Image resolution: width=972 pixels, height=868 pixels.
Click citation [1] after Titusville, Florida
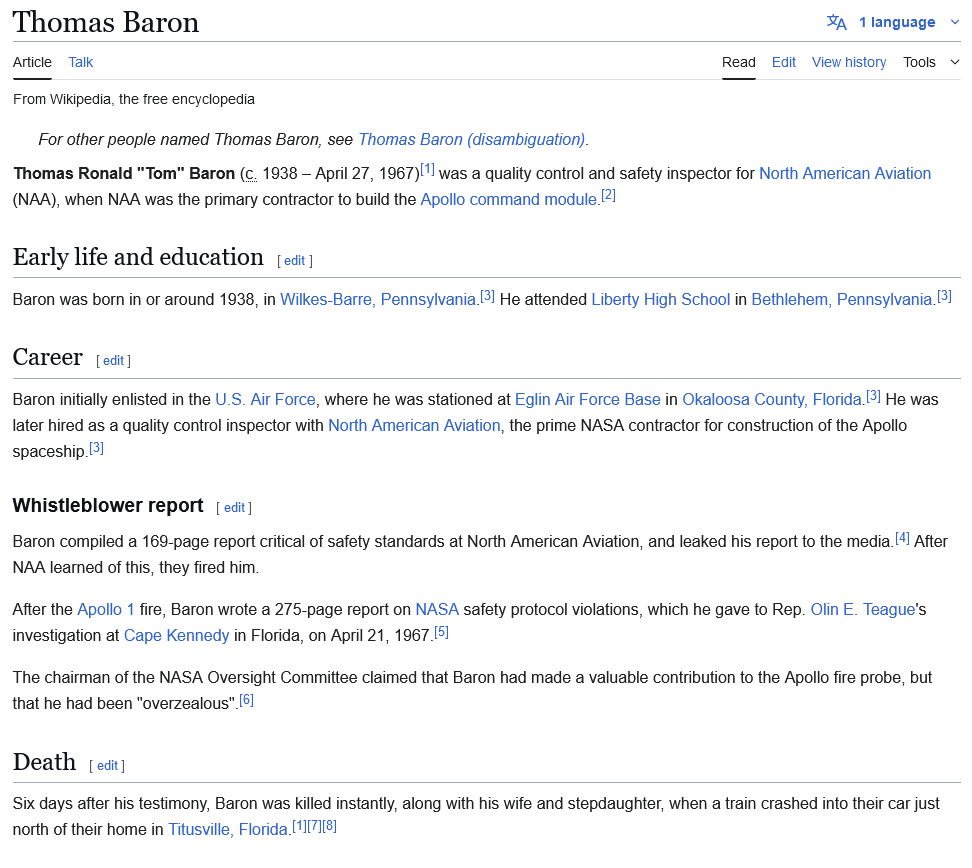pos(299,826)
